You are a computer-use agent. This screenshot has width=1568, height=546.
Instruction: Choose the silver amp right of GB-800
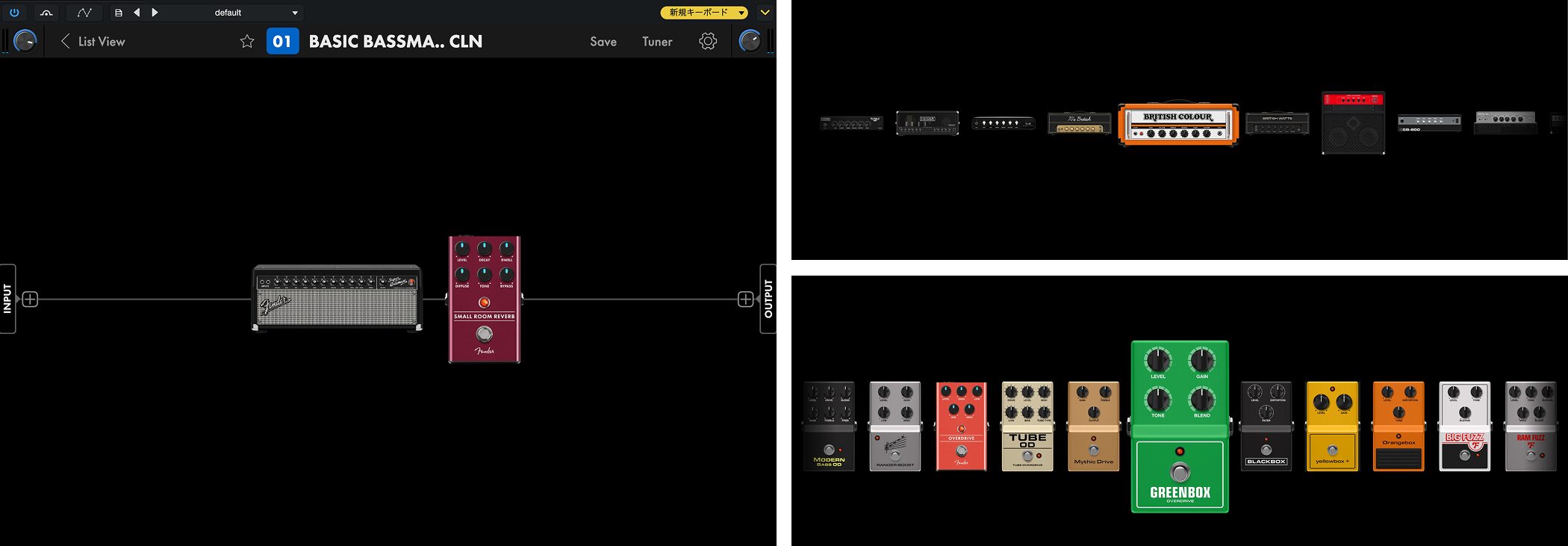1505,123
